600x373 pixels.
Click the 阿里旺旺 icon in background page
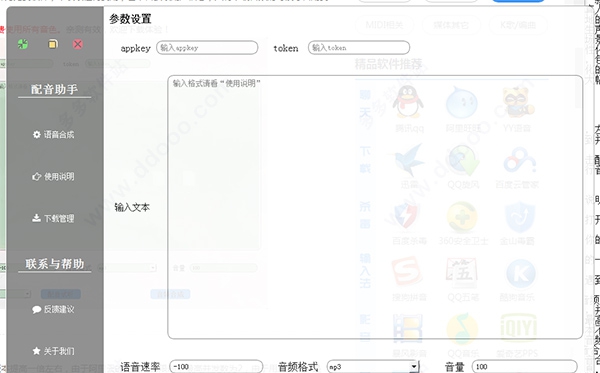pyautogui.click(x=462, y=103)
